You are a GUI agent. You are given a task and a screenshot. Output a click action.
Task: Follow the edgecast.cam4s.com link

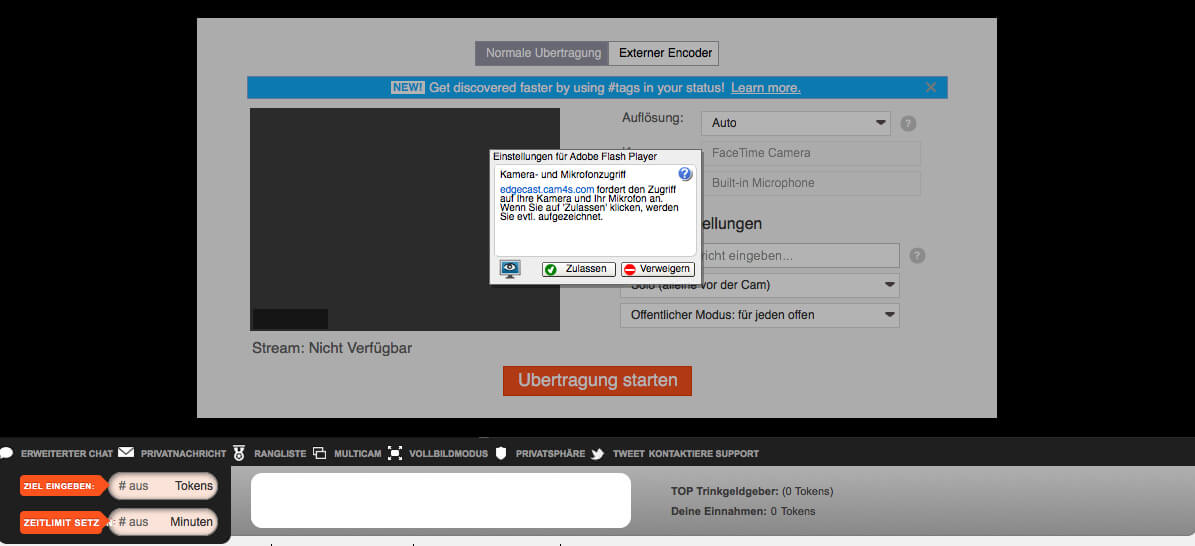pos(546,189)
